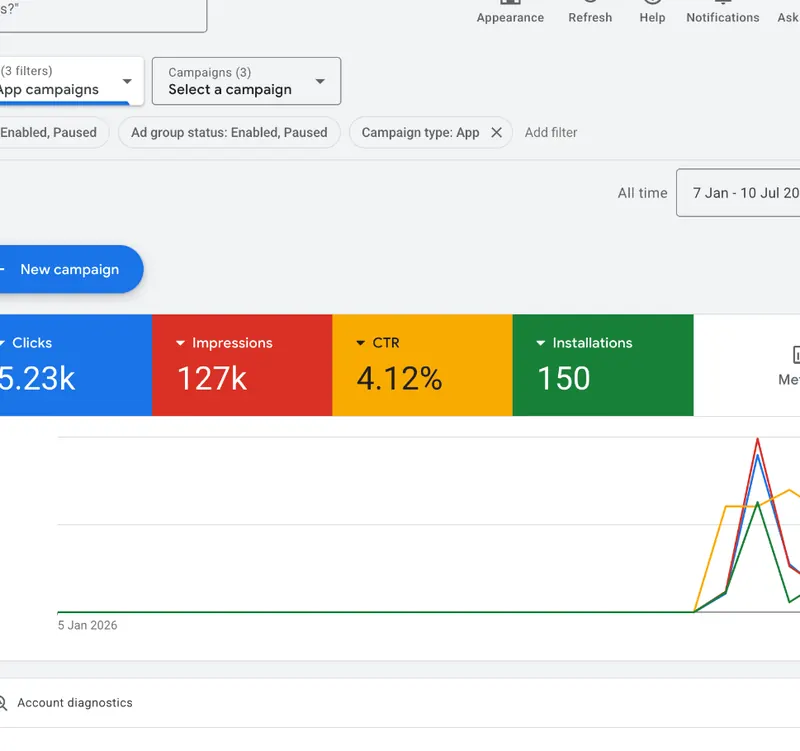Open the Impressions metric dropdown arrow
The width and height of the screenshot is (800, 751).
click(180, 343)
